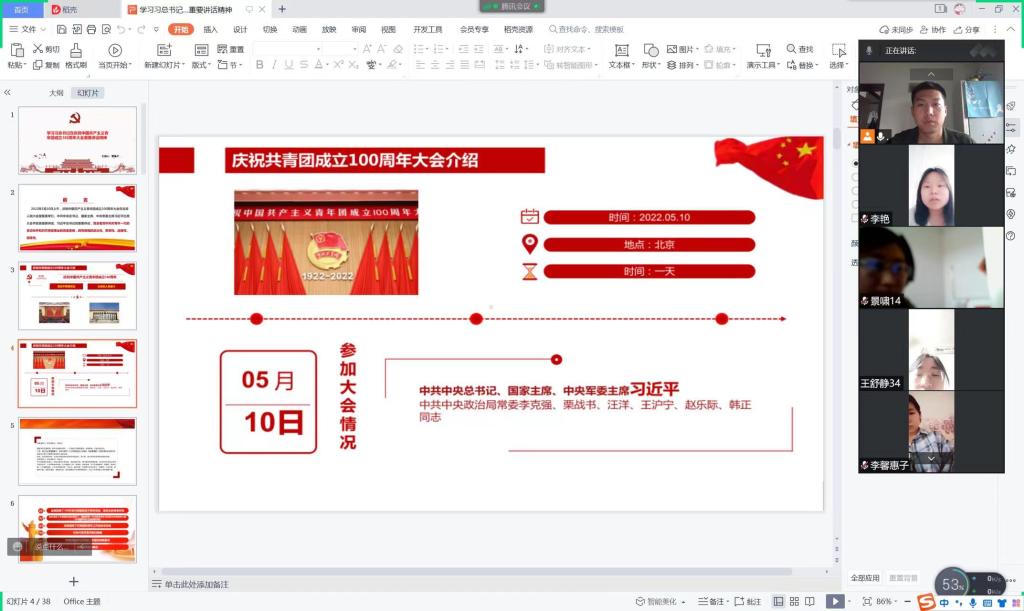Toggle bold text formatting
Image resolution: width=1024 pixels, height=611 pixels.
coord(260,65)
